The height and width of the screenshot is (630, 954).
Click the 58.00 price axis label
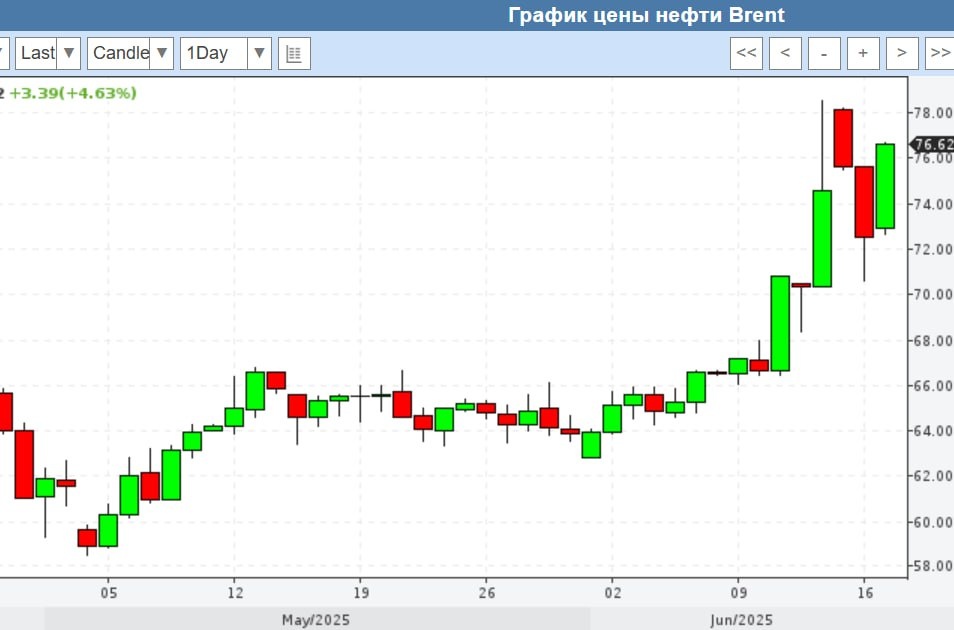(x=935, y=566)
